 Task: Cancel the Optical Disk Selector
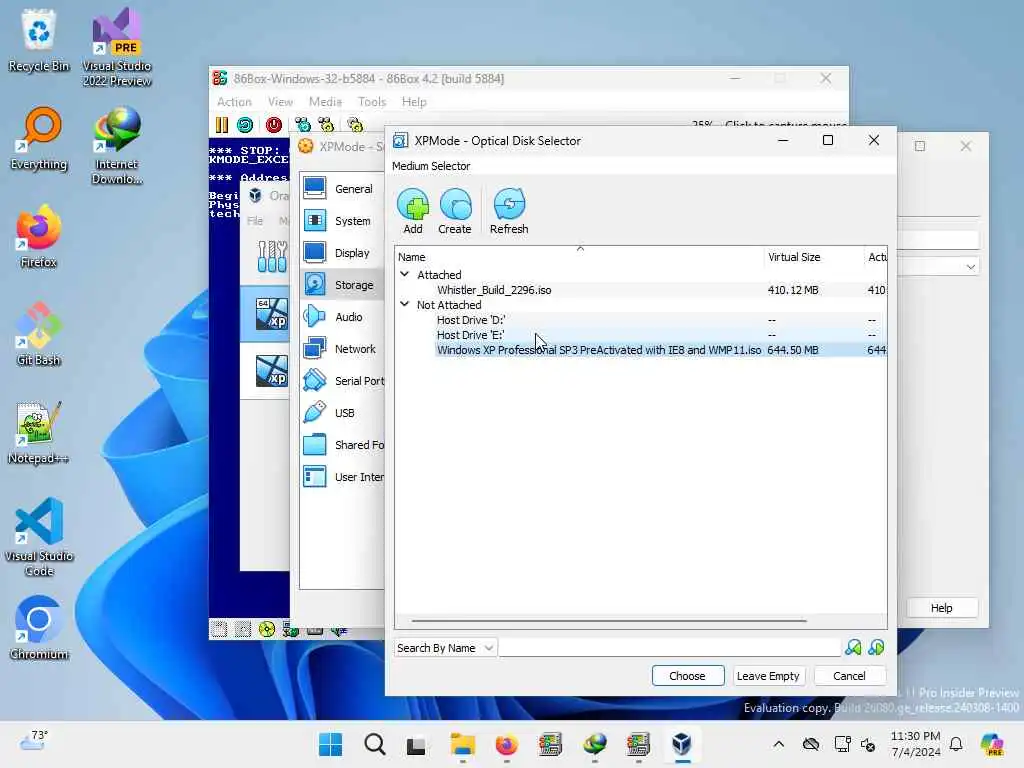pyautogui.click(x=849, y=676)
